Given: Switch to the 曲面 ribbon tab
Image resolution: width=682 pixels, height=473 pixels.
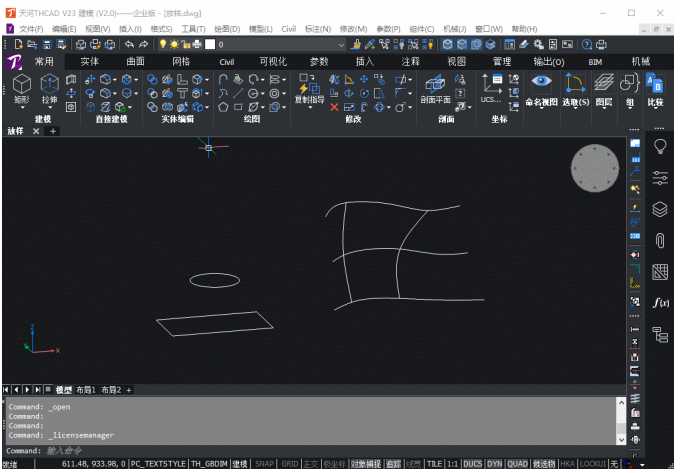Looking at the screenshot, I should click(135, 62).
